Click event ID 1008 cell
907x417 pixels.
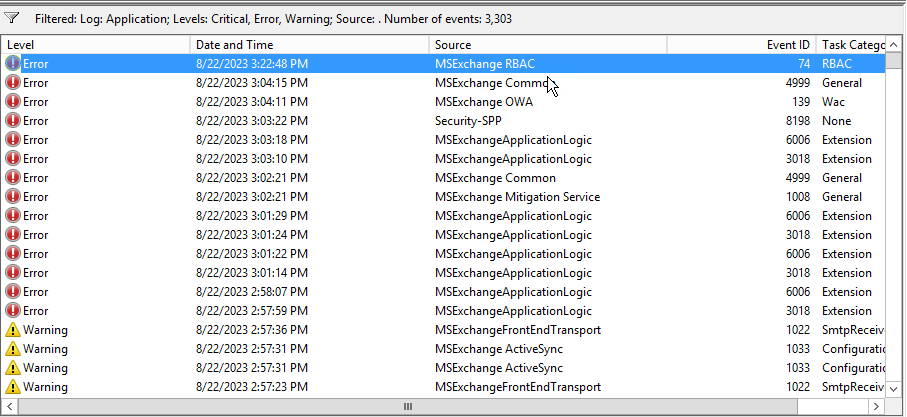tap(798, 197)
